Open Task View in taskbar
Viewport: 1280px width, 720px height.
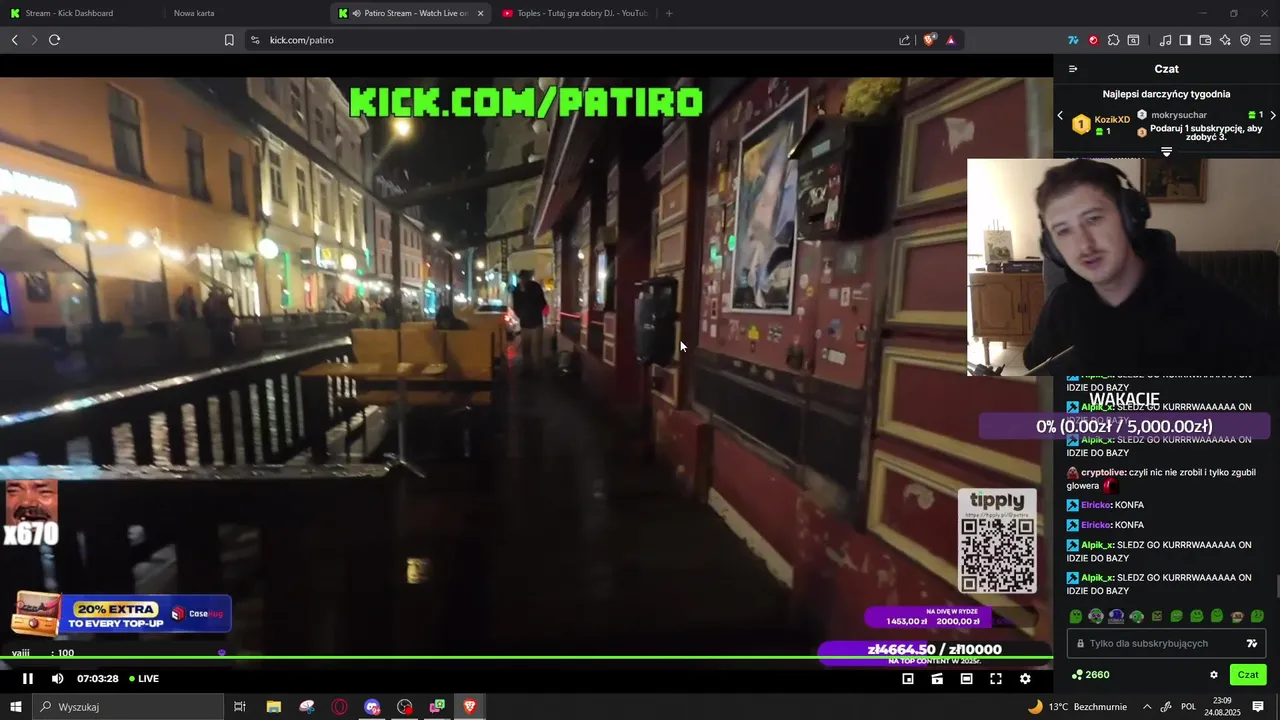(x=240, y=707)
